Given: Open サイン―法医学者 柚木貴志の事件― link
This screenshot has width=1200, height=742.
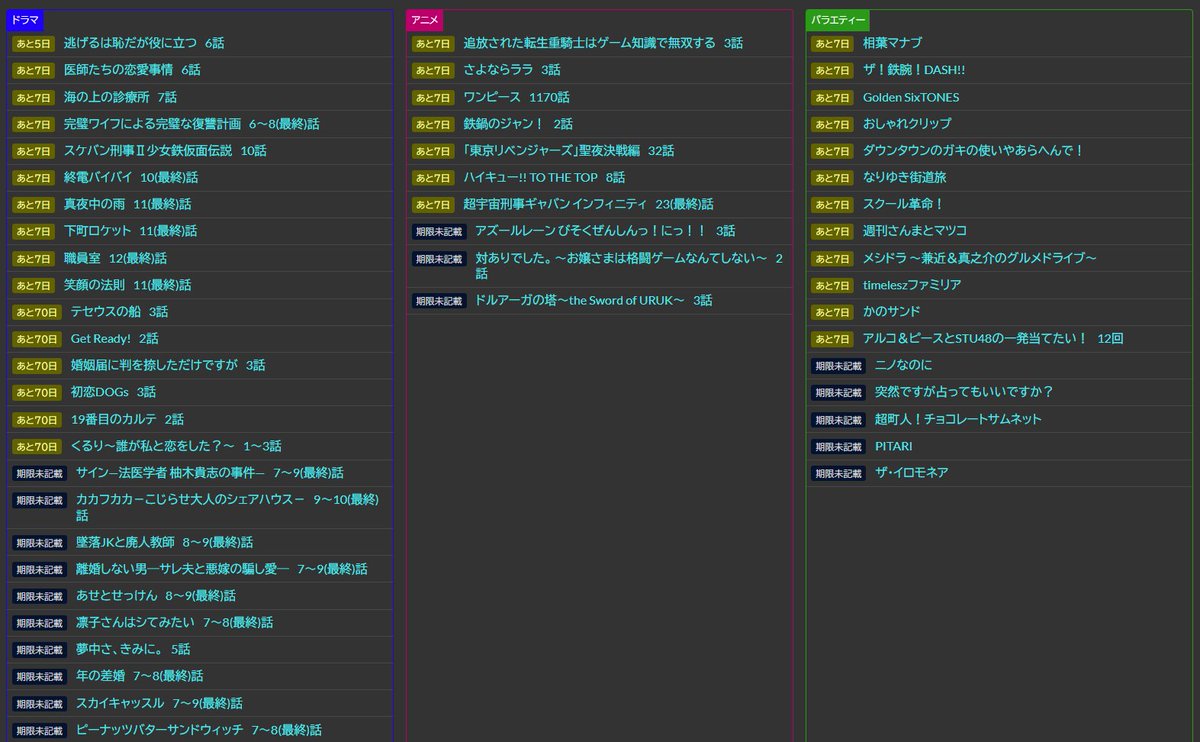Looking at the screenshot, I should [x=210, y=473].
